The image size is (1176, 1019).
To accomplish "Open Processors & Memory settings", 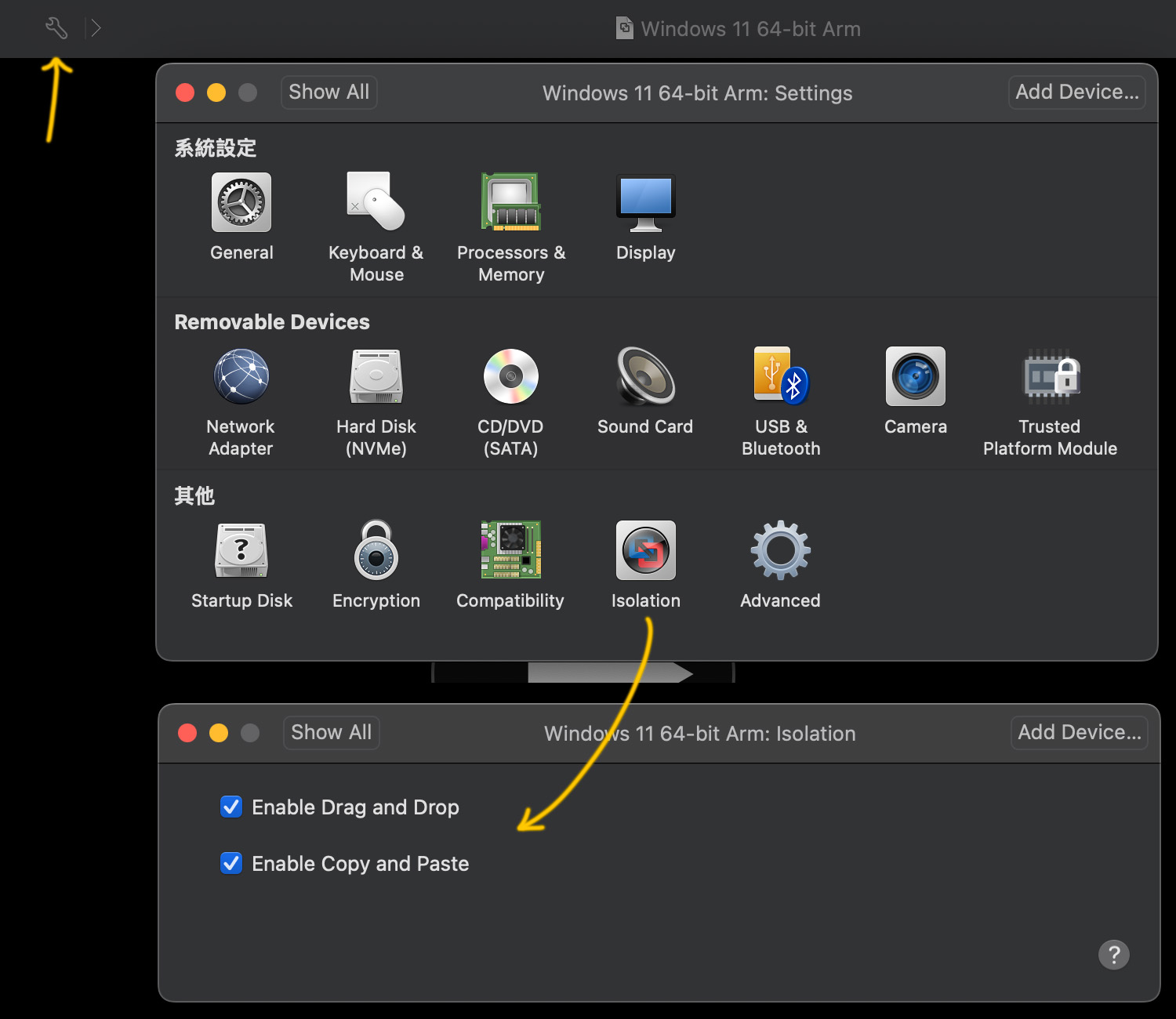I will pos(511,228).
